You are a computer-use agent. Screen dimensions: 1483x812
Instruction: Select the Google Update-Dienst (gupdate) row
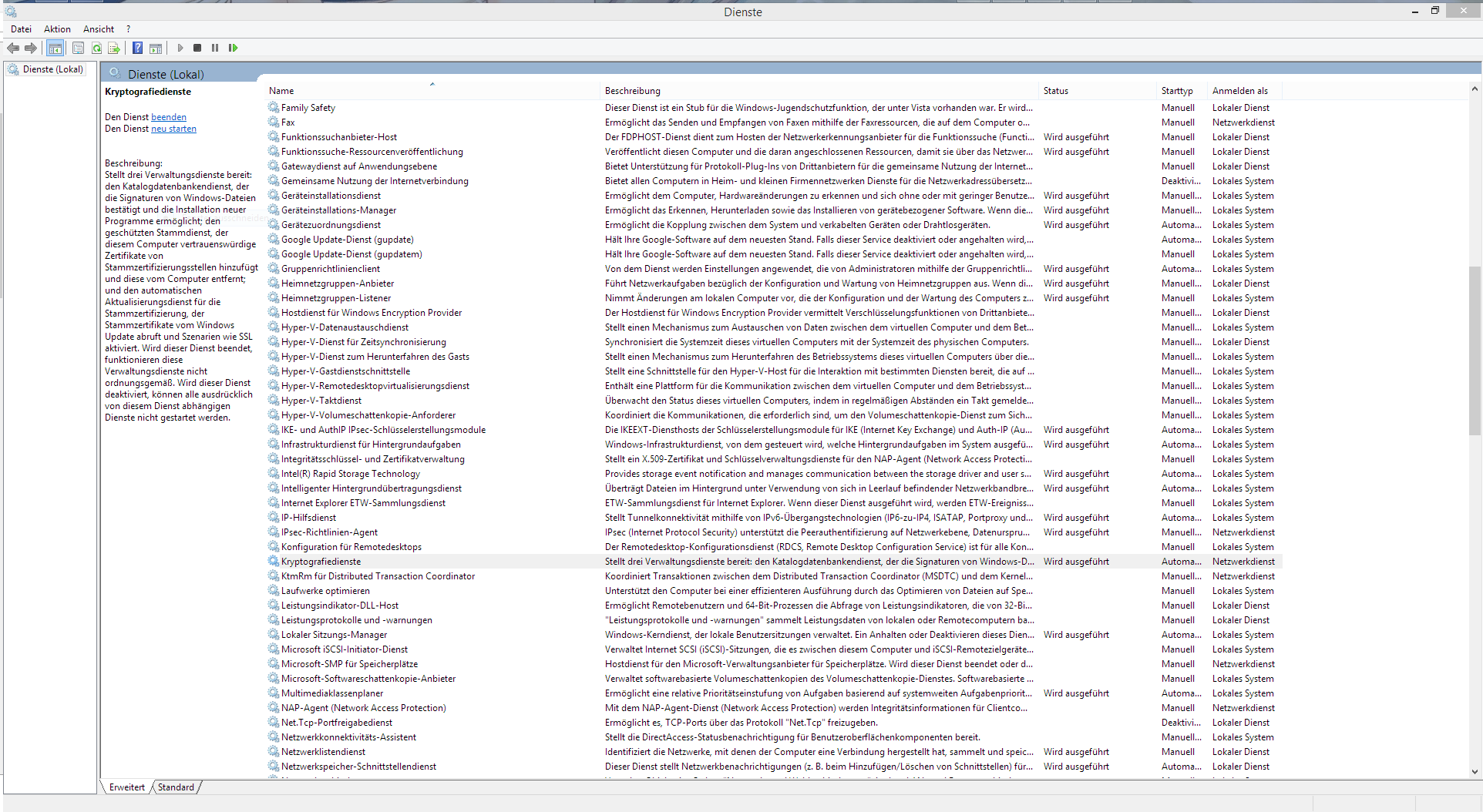coord(774,240)
